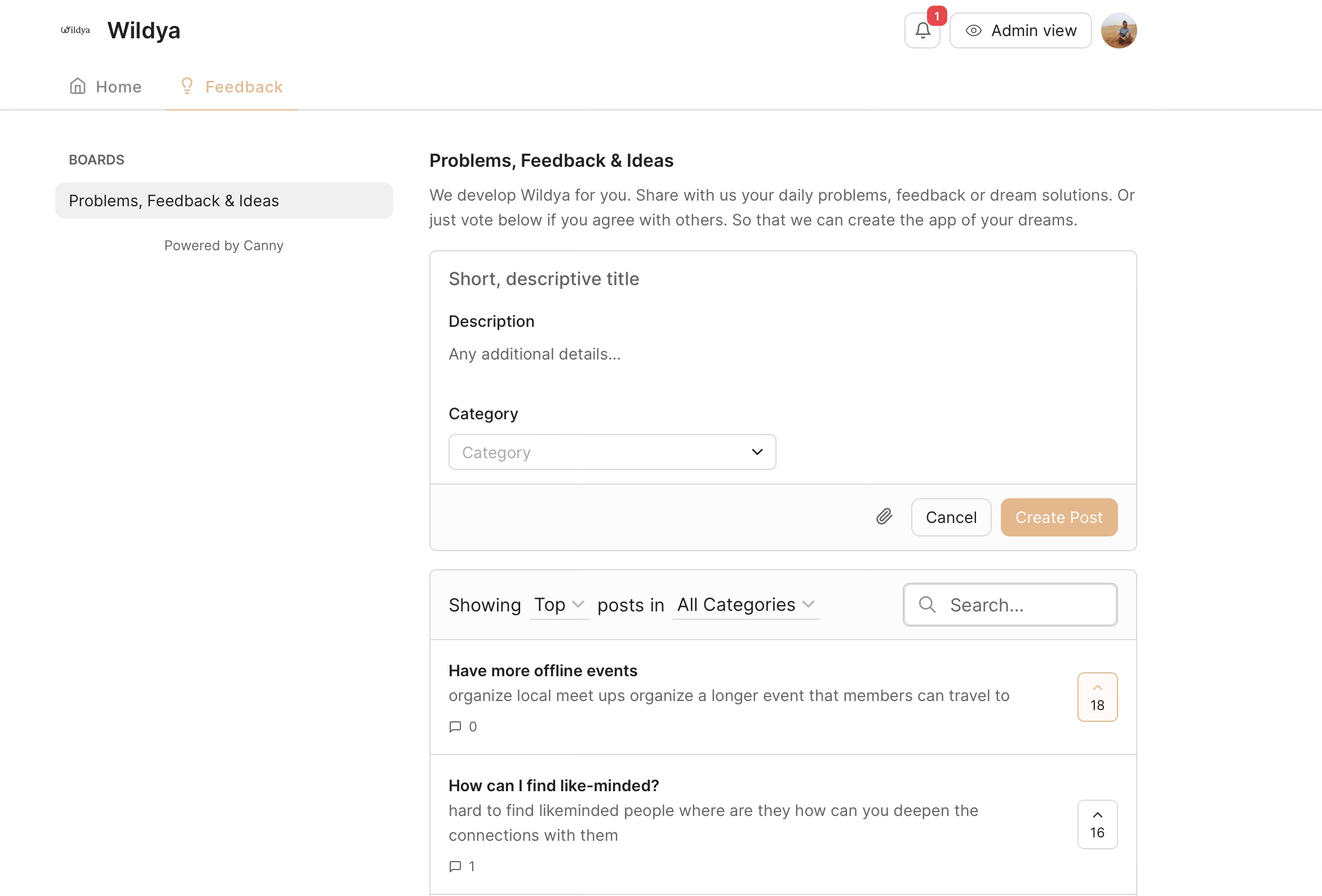Open the user avatar profile menu
1322x896 pixels.
coord(1119,31)
